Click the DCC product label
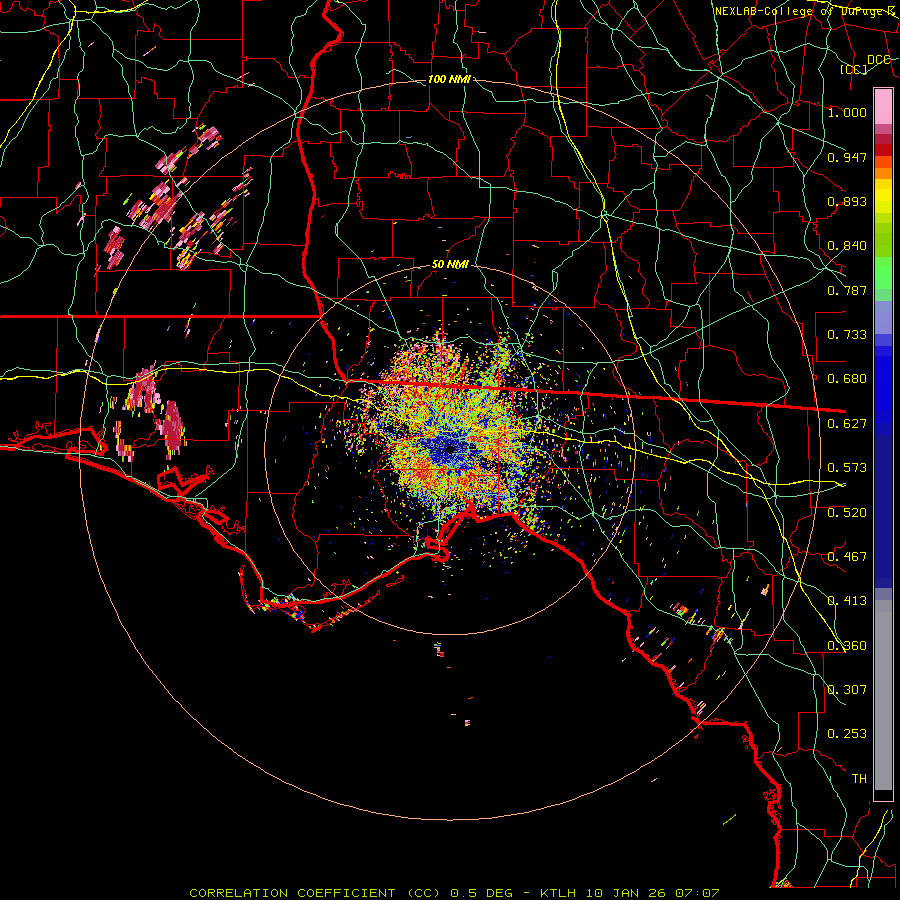 pyautogui.click(x=878, y=60)
